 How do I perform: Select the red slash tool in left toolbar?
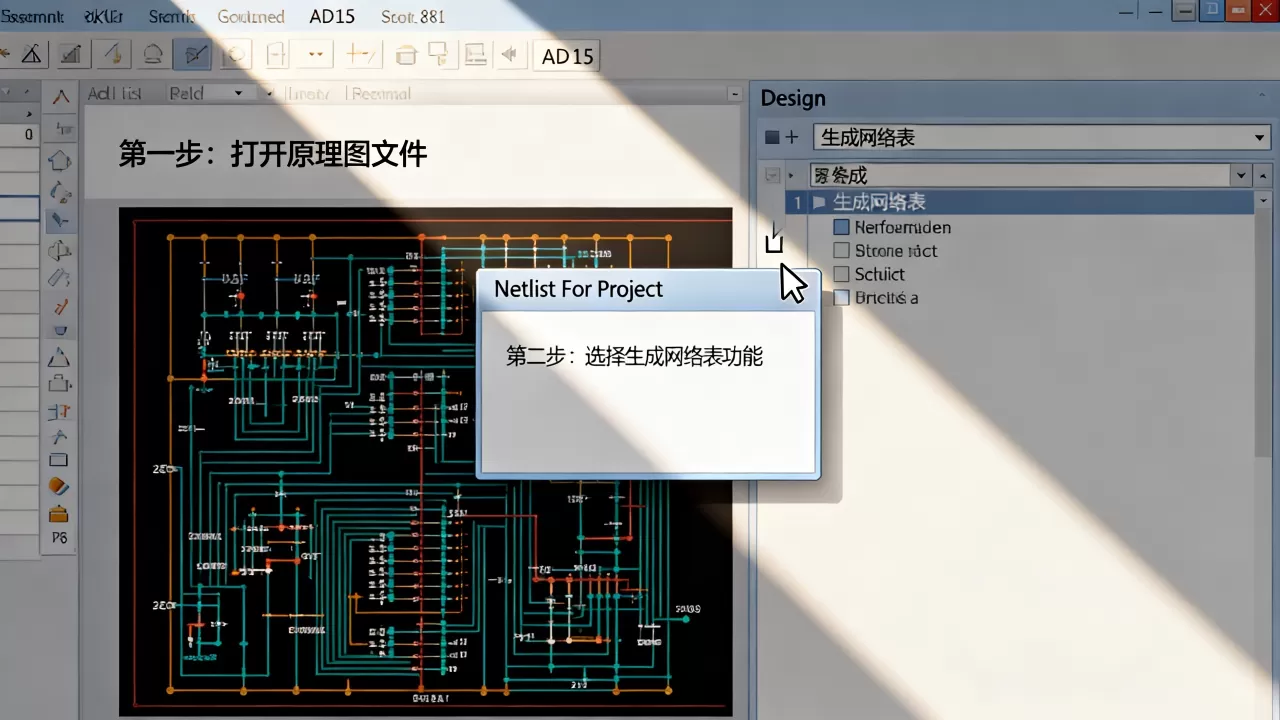tap(60, 306)
